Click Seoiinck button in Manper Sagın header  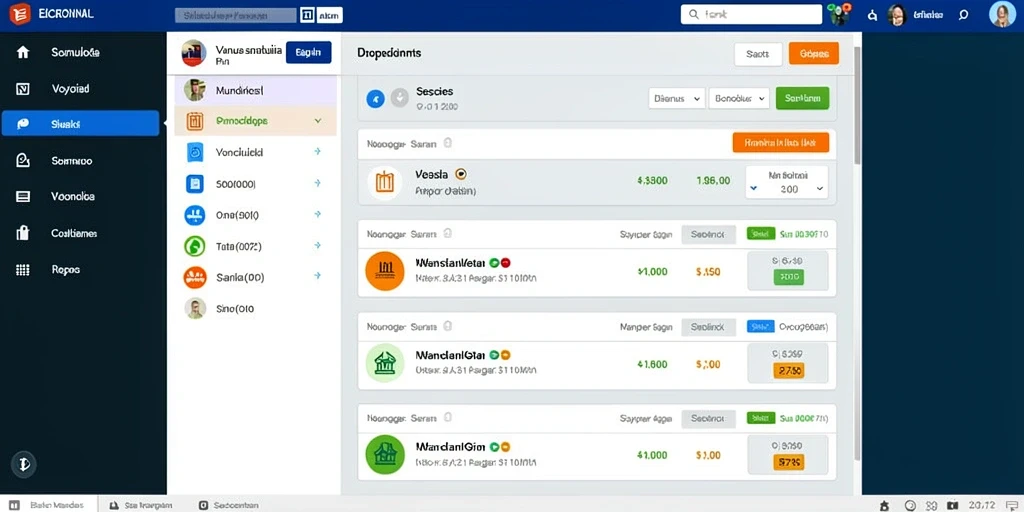coord(708,327)
